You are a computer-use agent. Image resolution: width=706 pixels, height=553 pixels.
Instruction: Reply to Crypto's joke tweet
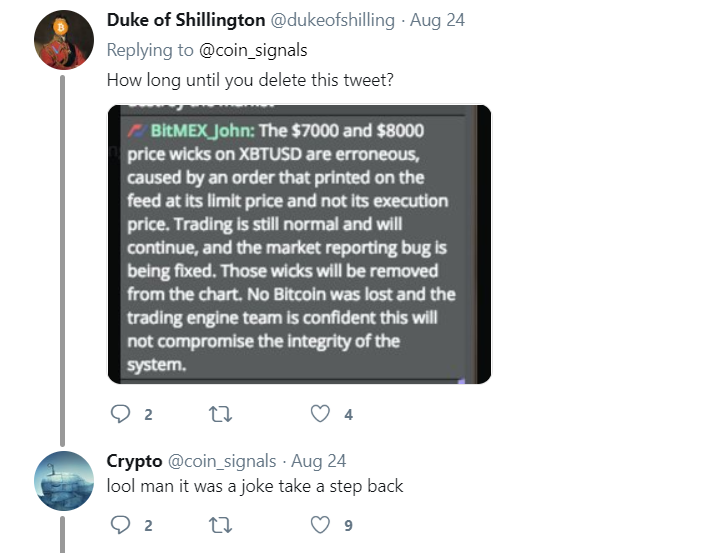click(119, 524)
